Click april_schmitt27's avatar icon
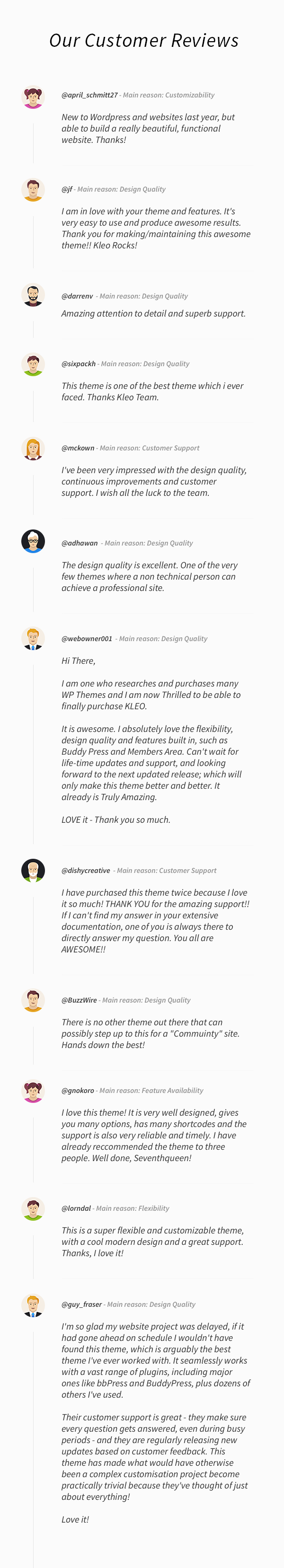The height and width of the screenshot is (1568, 284). [x=33, y=97]
